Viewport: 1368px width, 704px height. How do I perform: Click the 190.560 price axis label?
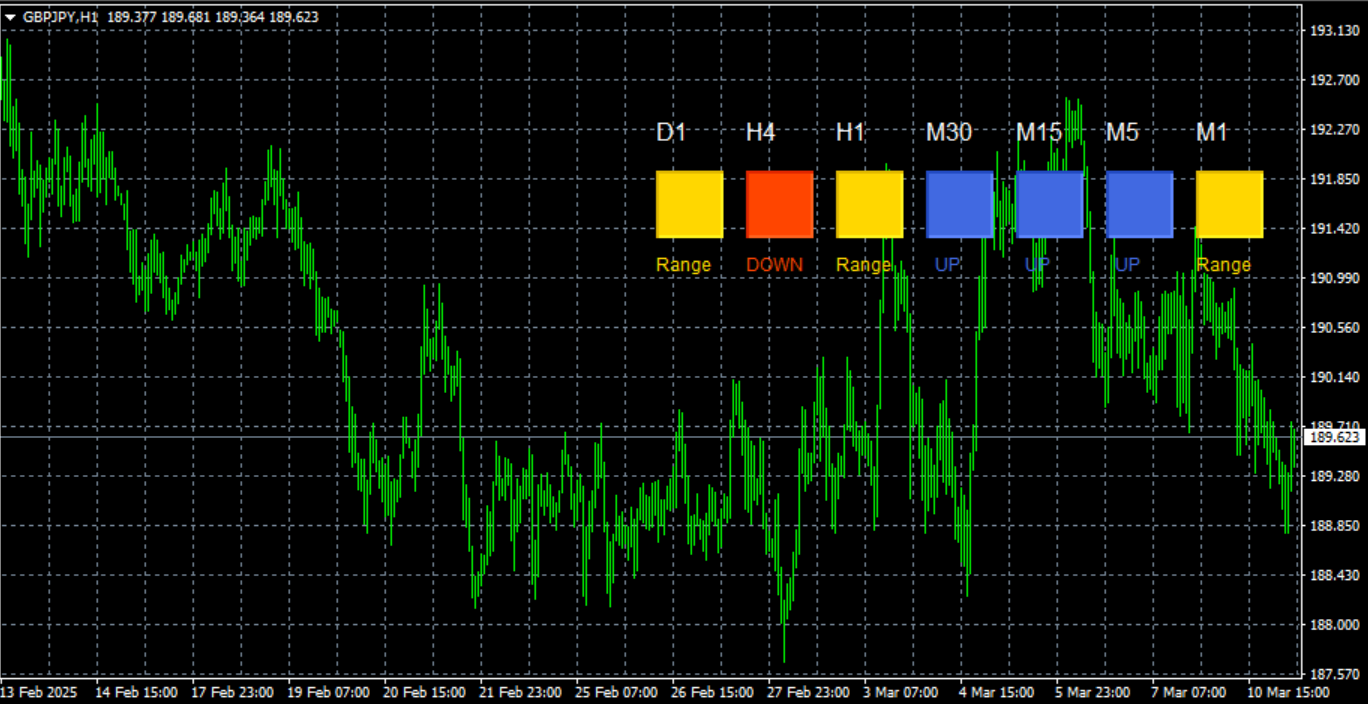1334,328
